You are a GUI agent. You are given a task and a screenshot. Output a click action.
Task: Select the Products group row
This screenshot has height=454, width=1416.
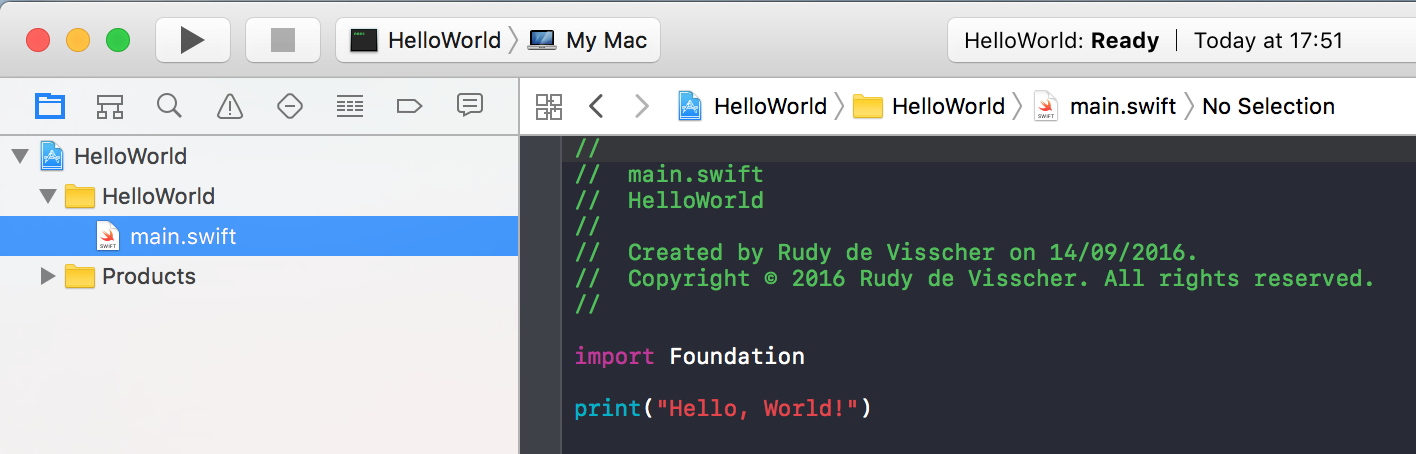coord(259,277)
